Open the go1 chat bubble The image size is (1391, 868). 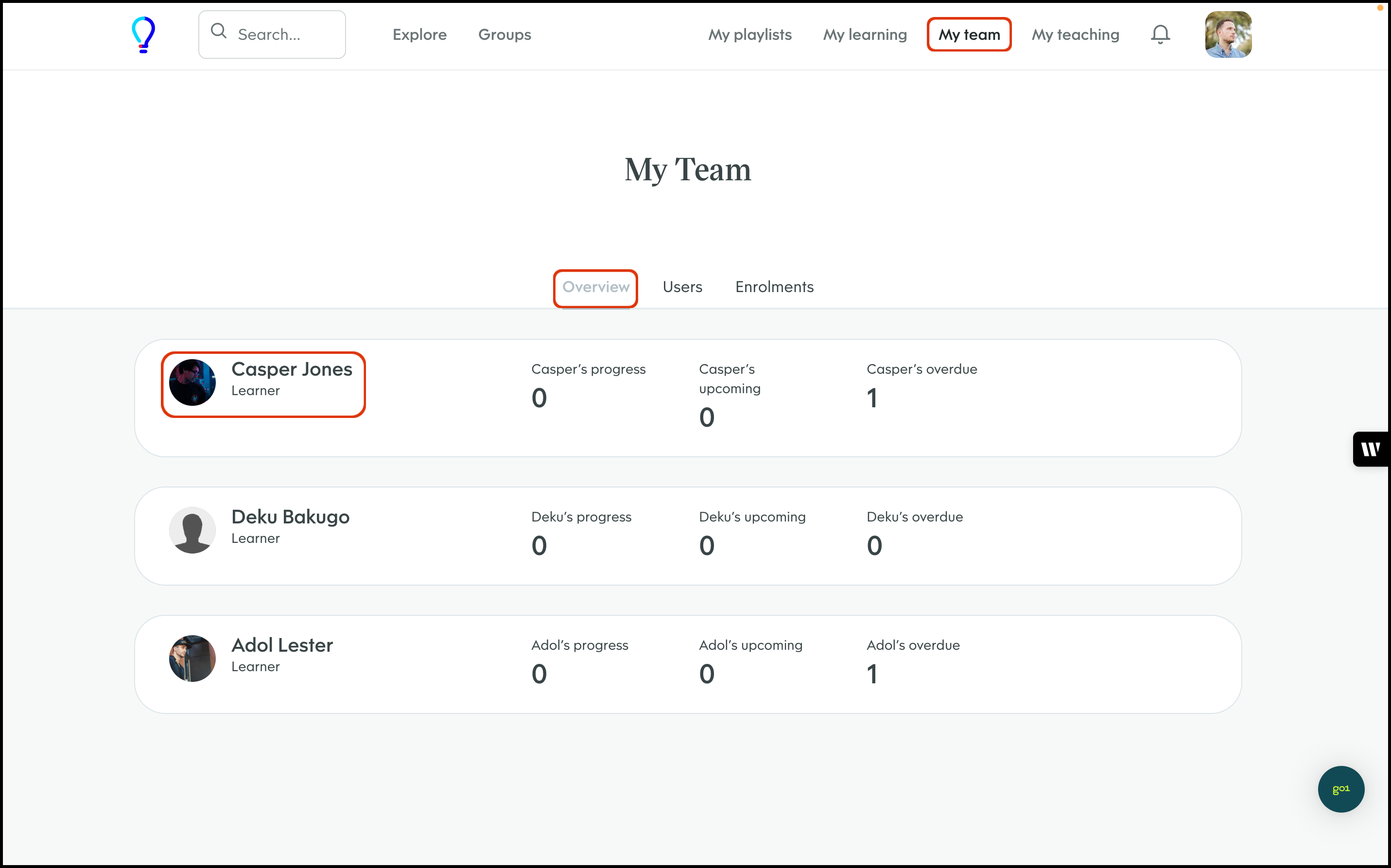(x=1341, y=789)
